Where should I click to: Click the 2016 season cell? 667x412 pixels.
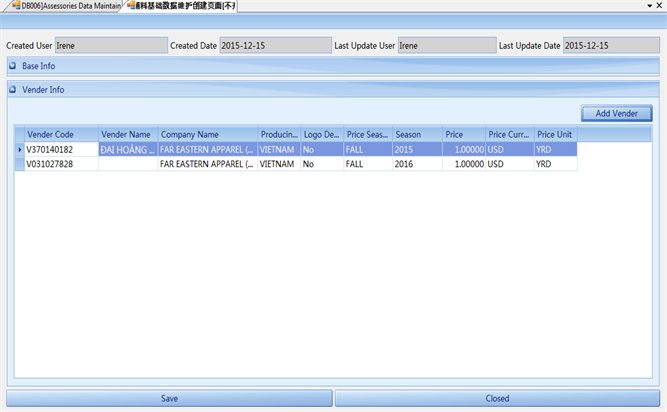[417, 164]
